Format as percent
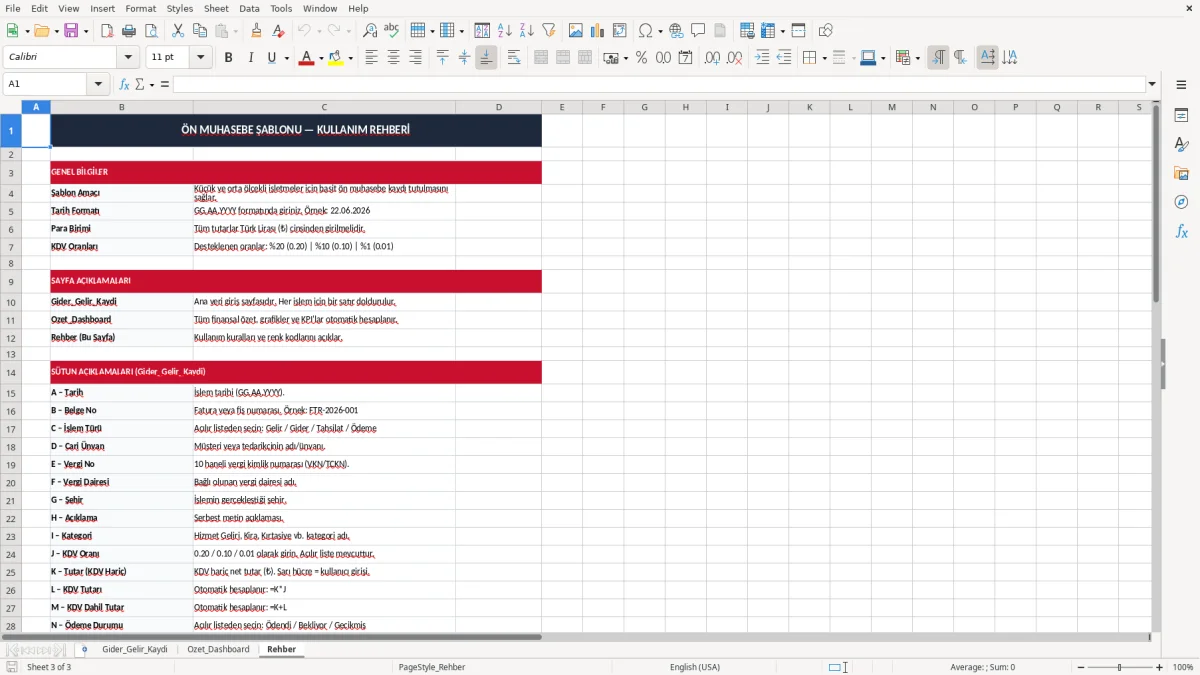Viewport: 1200px width, 675px height. [642, 58]
